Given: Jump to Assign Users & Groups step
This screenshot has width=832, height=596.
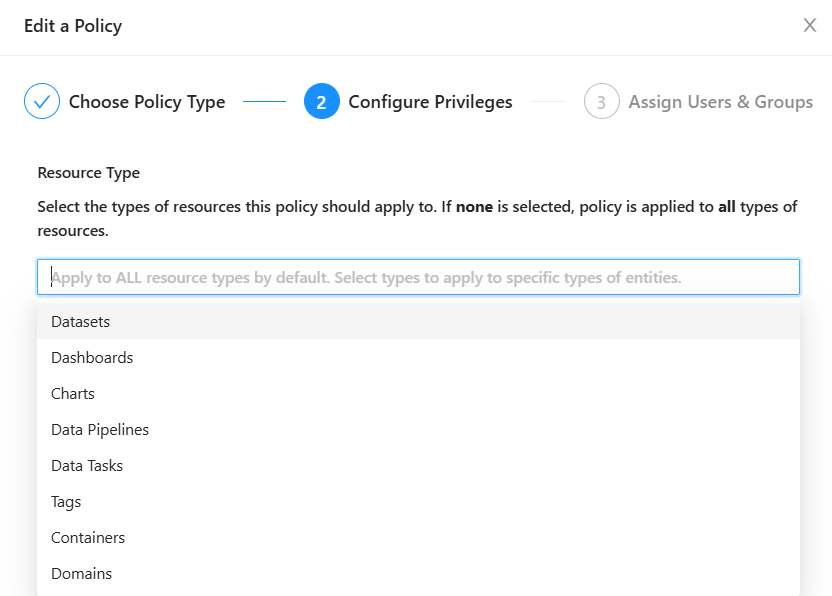Looking at the screenshot, I should pyautogui.click(x=720, y=102).
